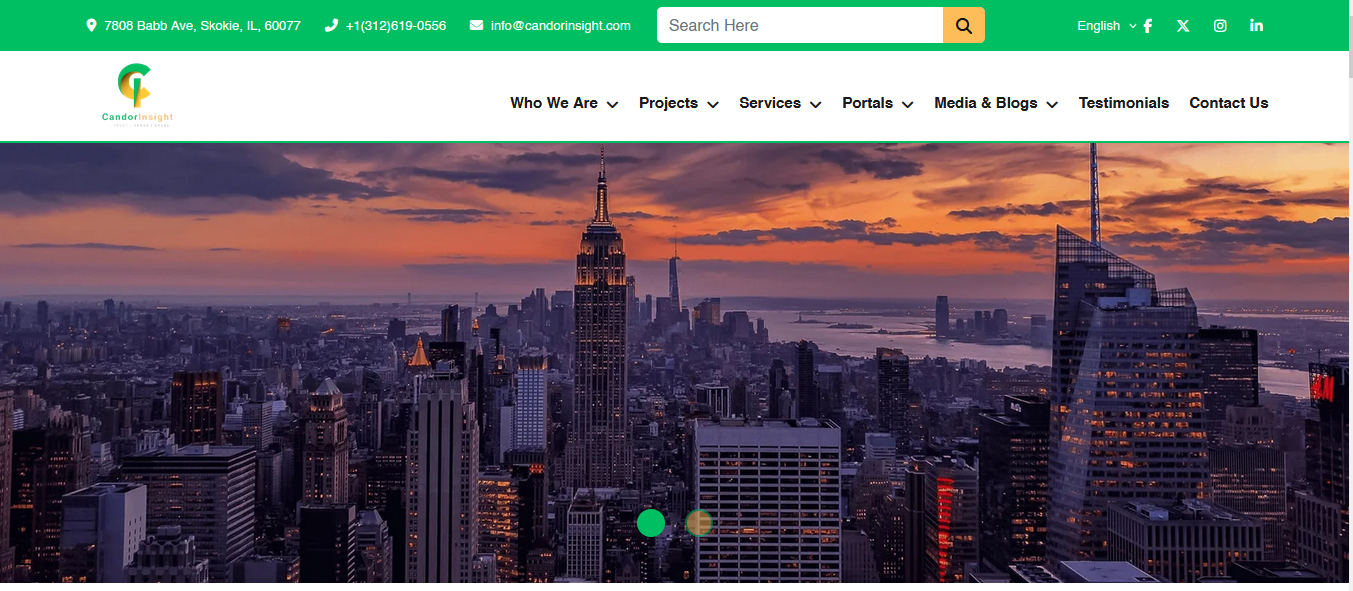Image resolution: width=1353 pixels, height=591 pixels.
Task: Open the Contact Us link
Action: click(x=1229, y=103)
